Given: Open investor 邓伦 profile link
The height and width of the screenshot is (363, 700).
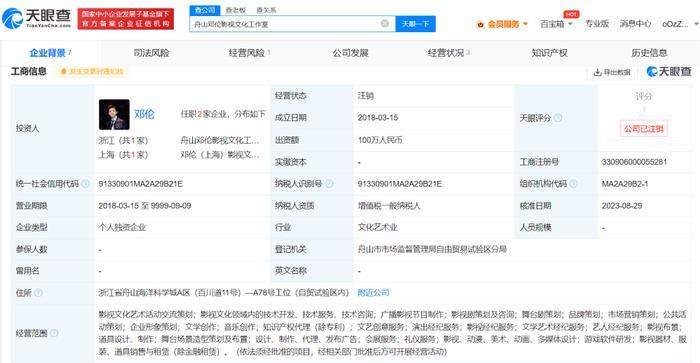Looking at the screenshot, I should click(144, 114).
